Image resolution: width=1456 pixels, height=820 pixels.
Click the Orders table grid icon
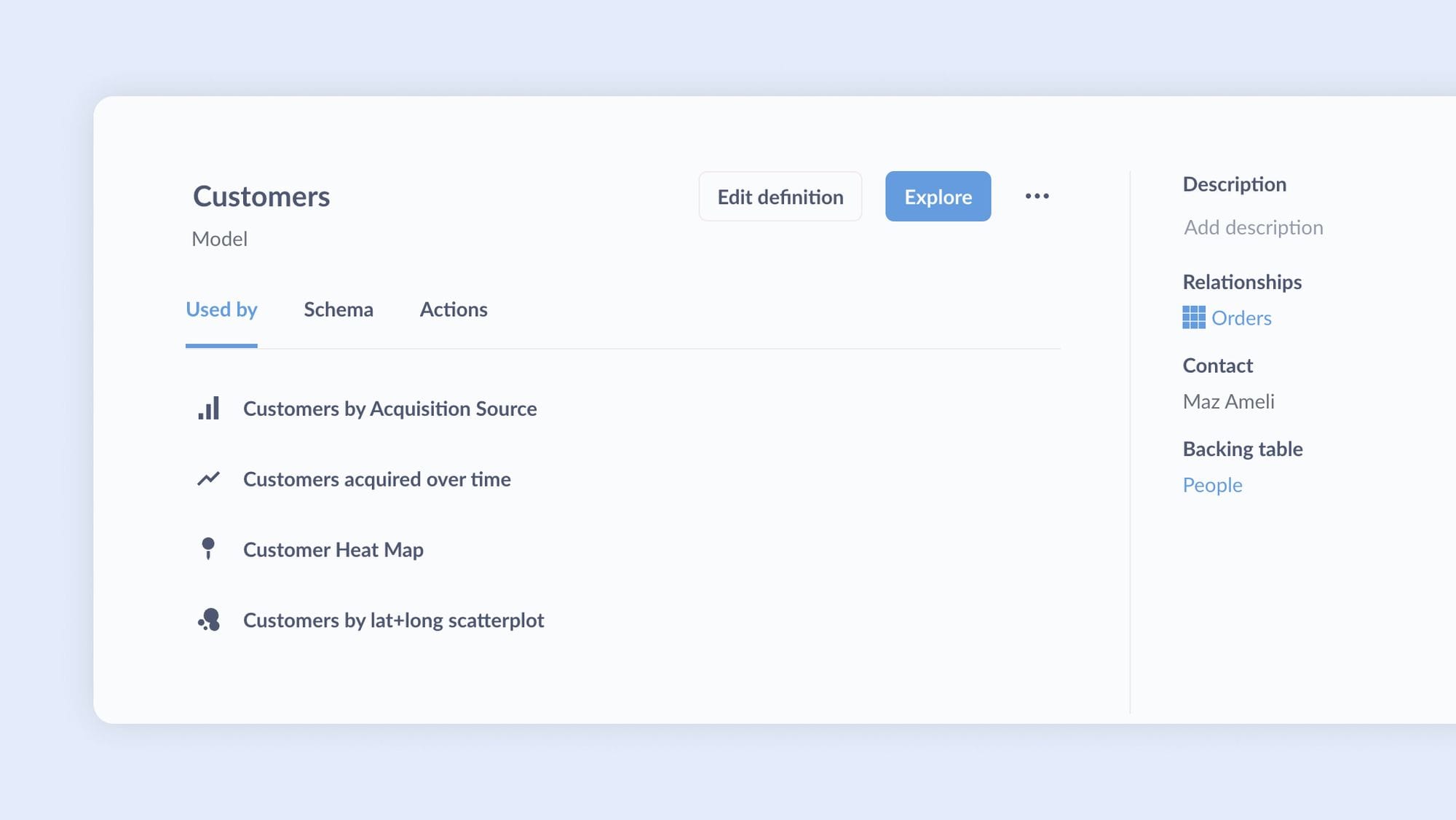(x=1193, y=318)
